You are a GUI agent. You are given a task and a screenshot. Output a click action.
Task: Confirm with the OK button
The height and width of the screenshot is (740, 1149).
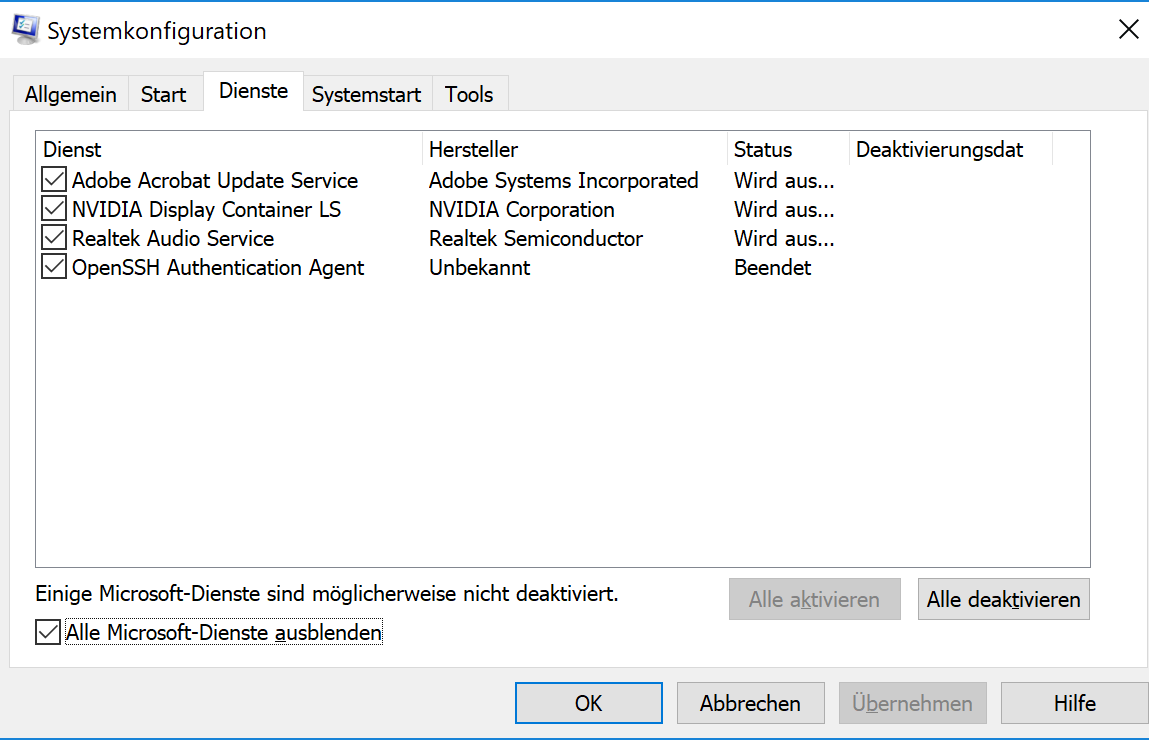tap(588, 703)
